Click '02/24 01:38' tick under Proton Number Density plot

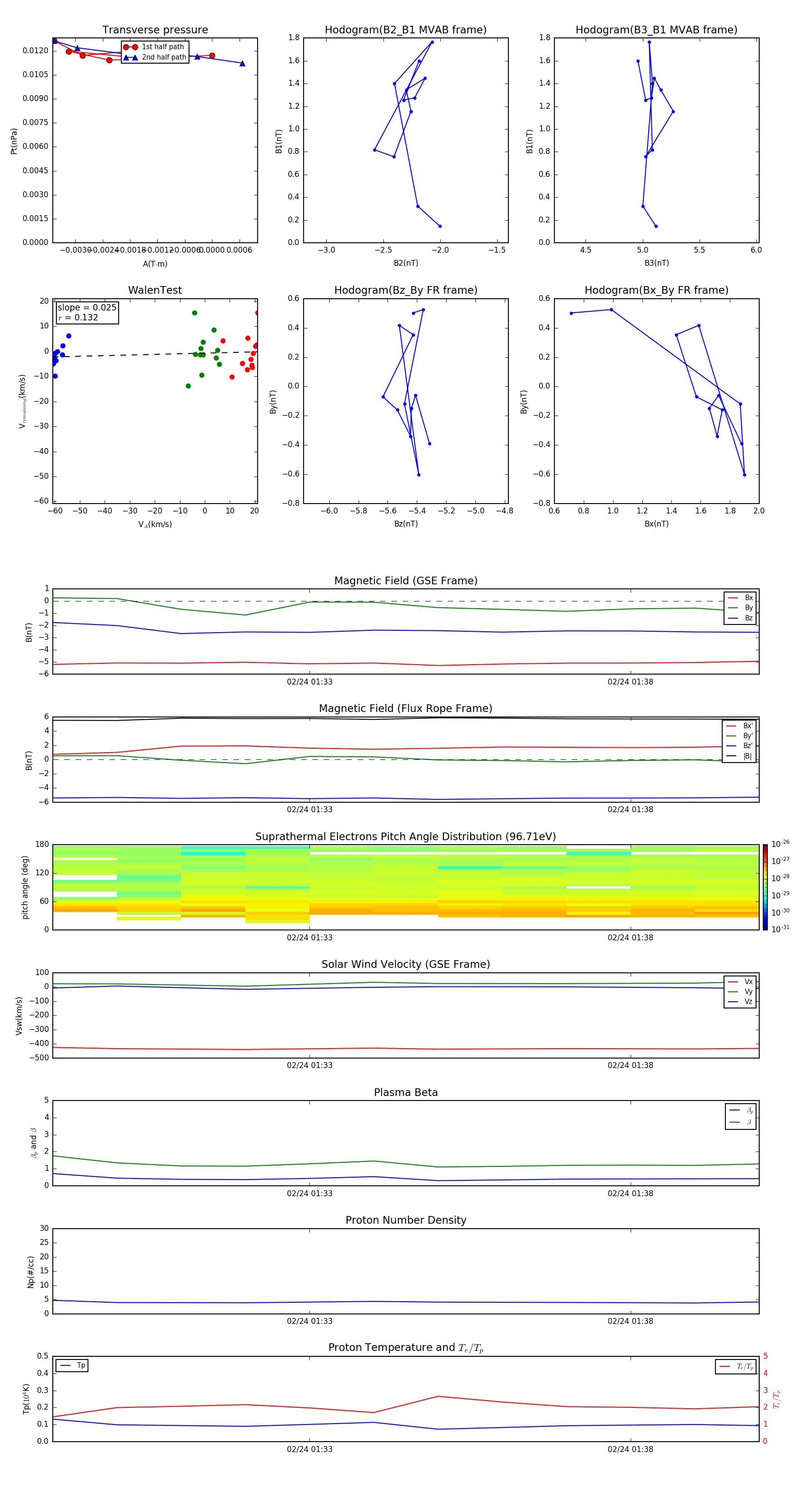(630, 1321)
